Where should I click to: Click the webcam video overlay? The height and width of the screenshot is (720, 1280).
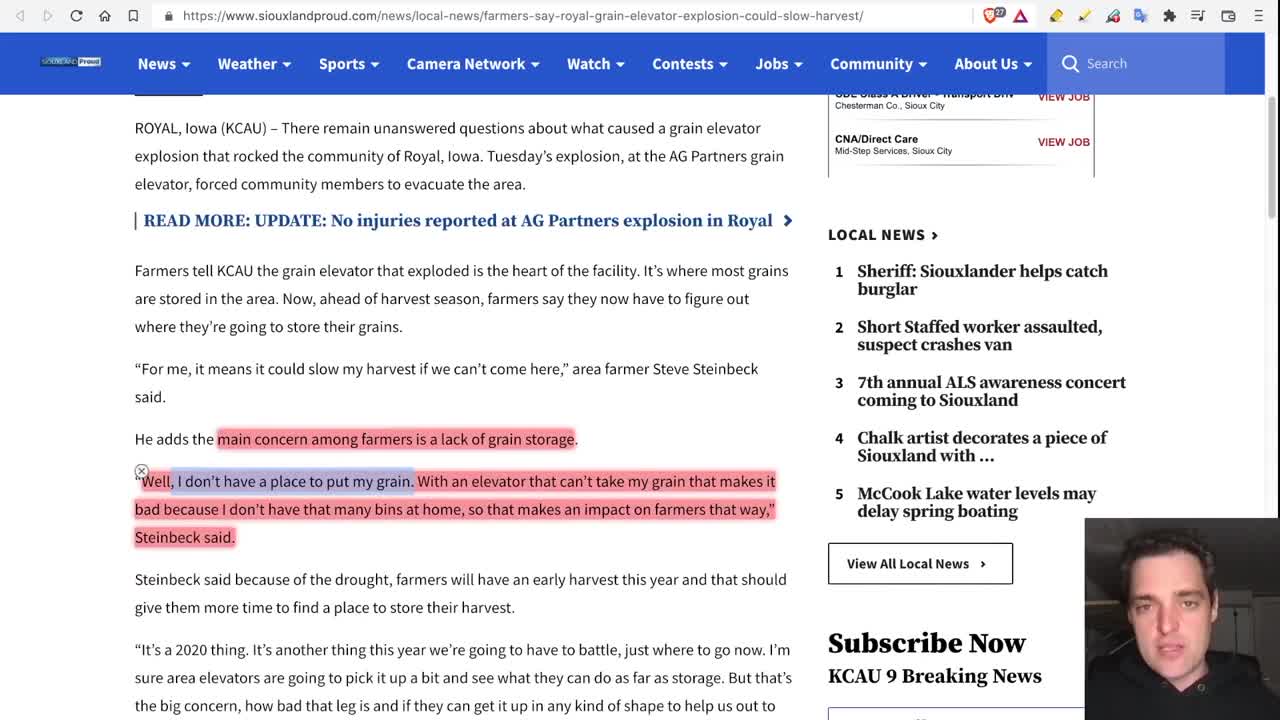click(1181, 618)
